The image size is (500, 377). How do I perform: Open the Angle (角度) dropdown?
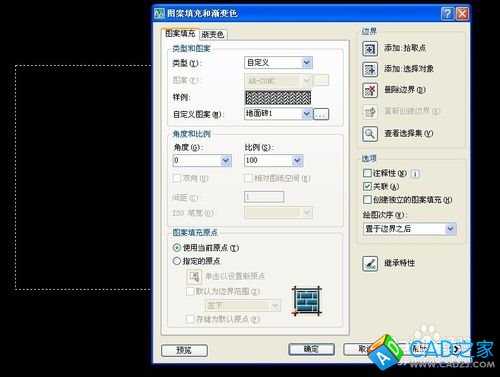tap(202, 160)
